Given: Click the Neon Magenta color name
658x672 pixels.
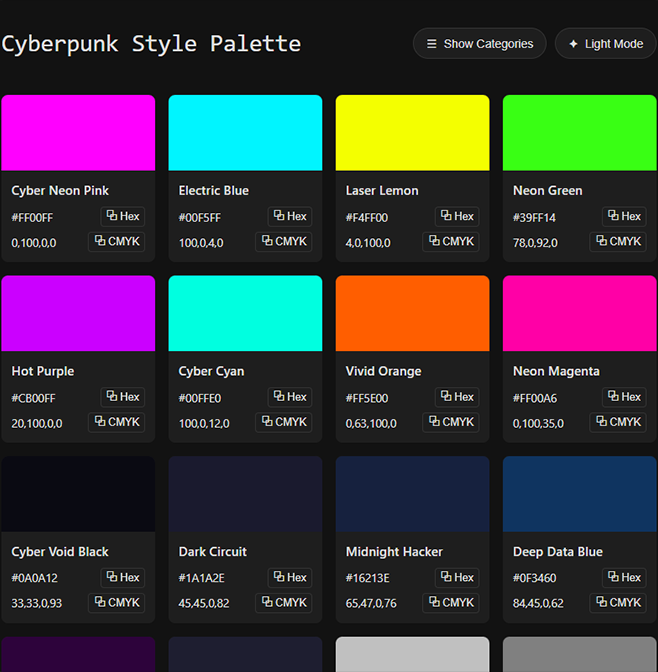Looking at the screenshot, I should [x=556, y=371].
